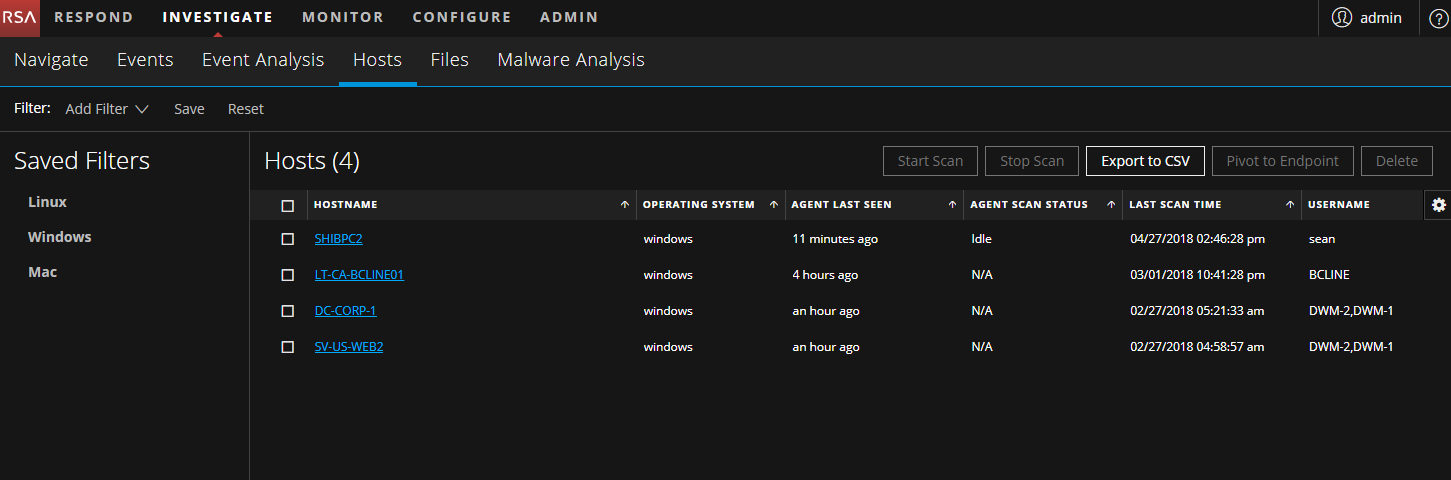Click the RSA logo icon
The width and height of the screenshot is (1451, 480).
click(x=20, y=18)
